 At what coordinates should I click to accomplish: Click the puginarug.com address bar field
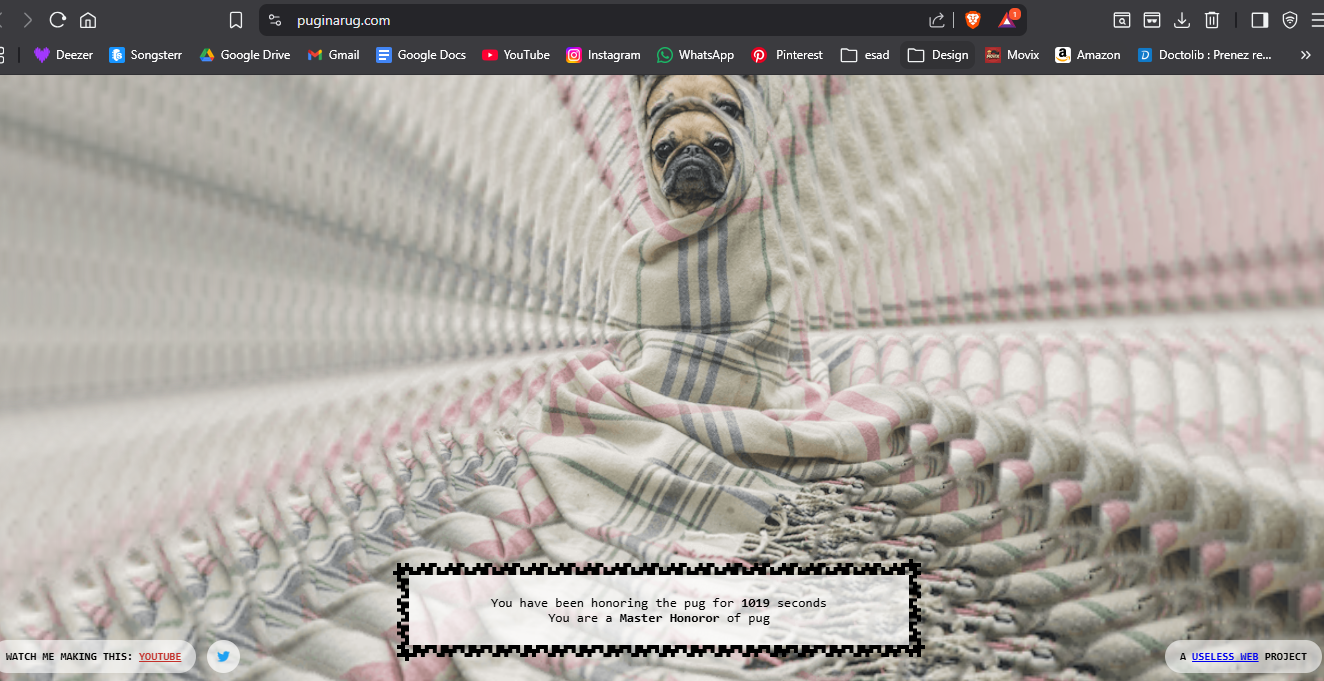click(600, 20)
